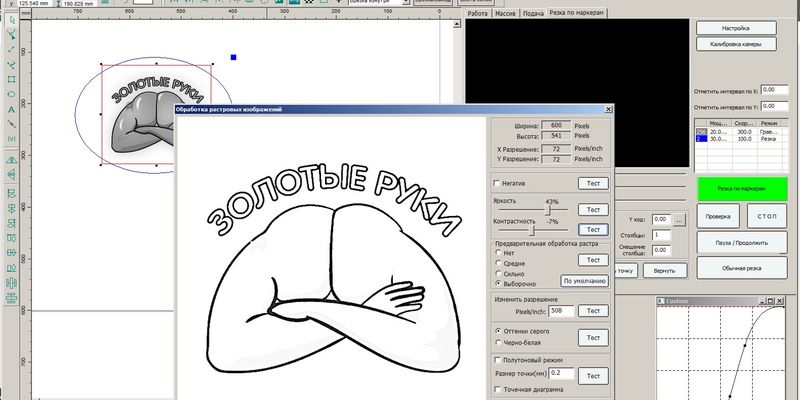Click the Тест button beside Pixels/inch field
Image resolution: width=800 pixels, height=400 pixels.
click(593, 311)
